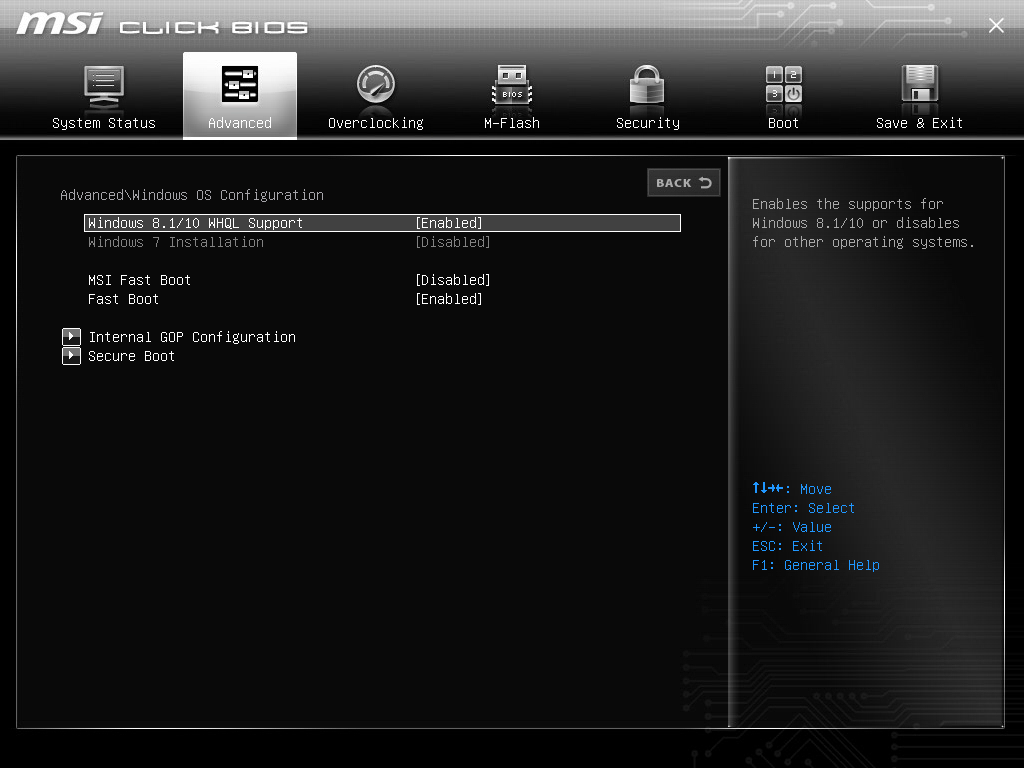Open Internal GOP Configuration submenu

[192, 337]
